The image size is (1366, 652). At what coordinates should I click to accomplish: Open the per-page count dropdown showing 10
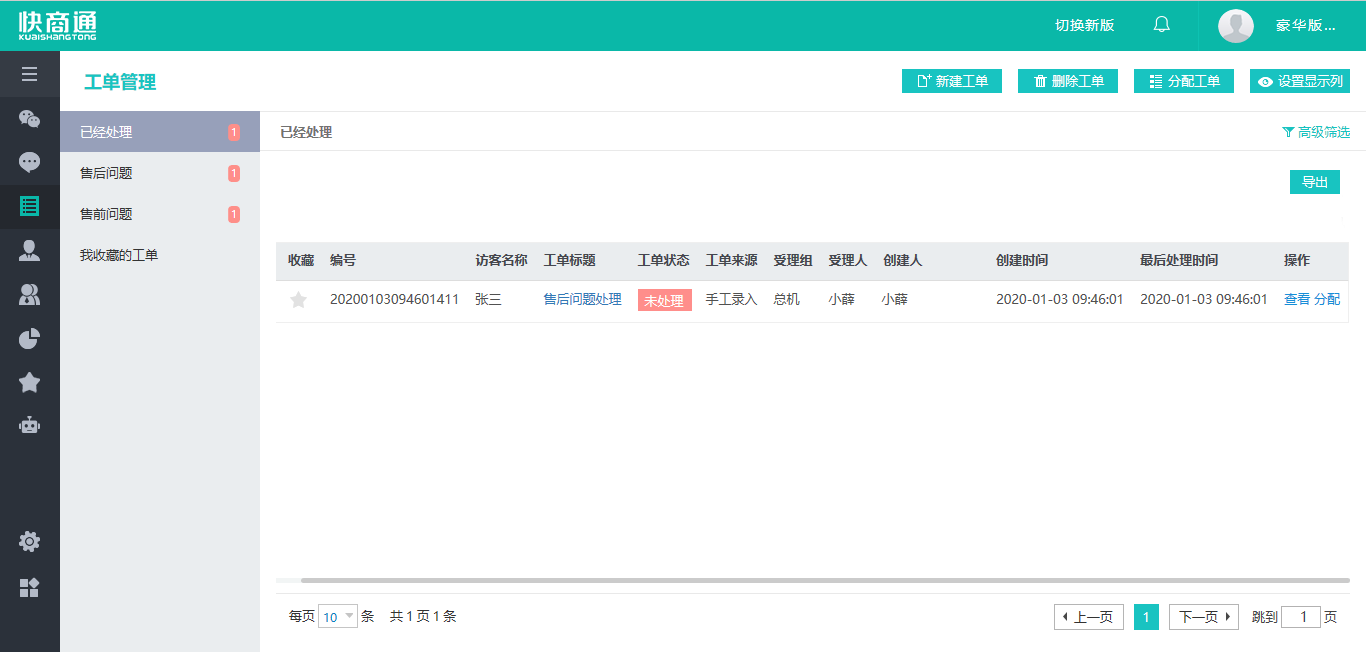(x=338, y=617)
